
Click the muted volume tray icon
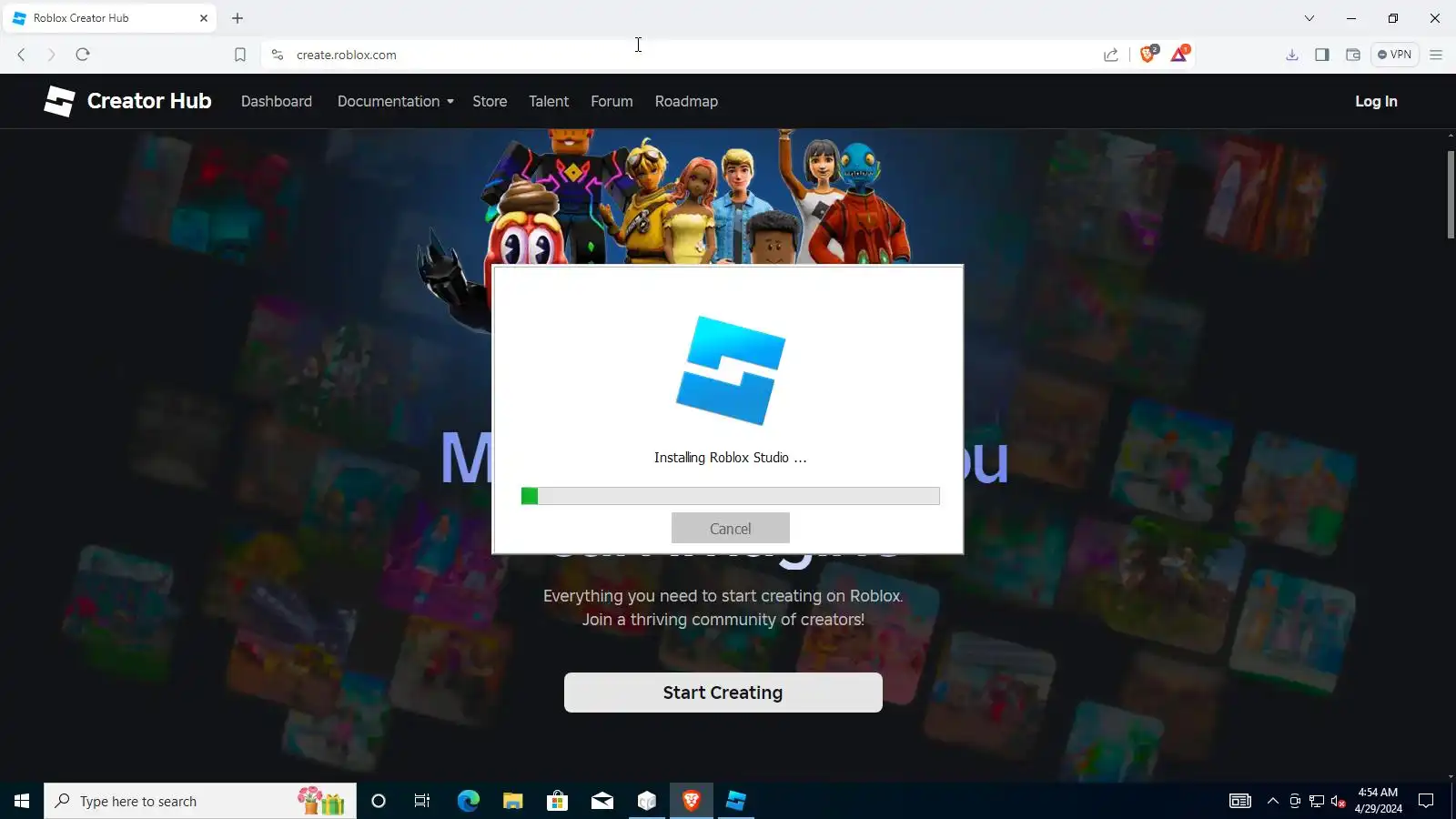1339,801
